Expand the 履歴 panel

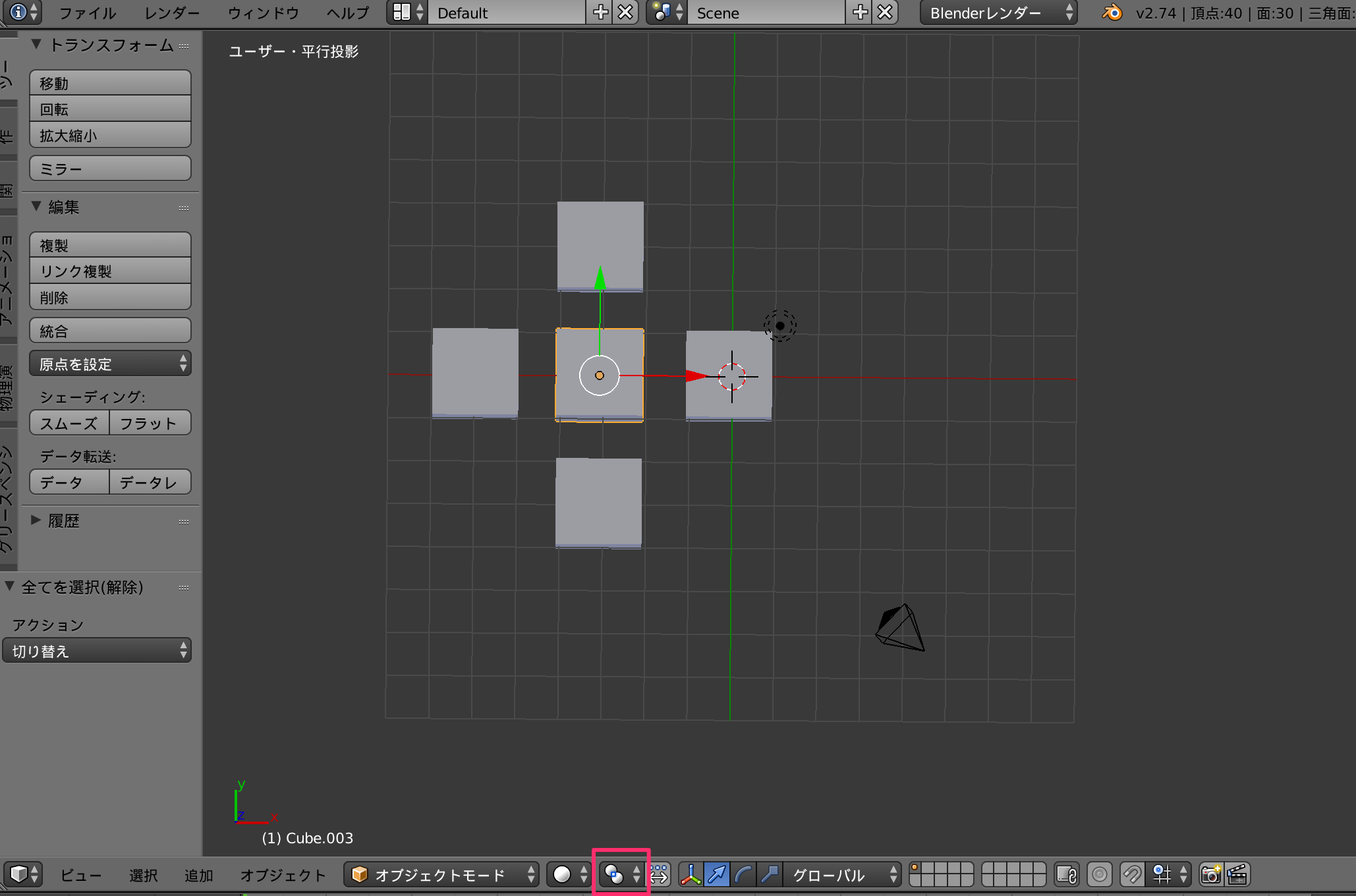point(37,520)
